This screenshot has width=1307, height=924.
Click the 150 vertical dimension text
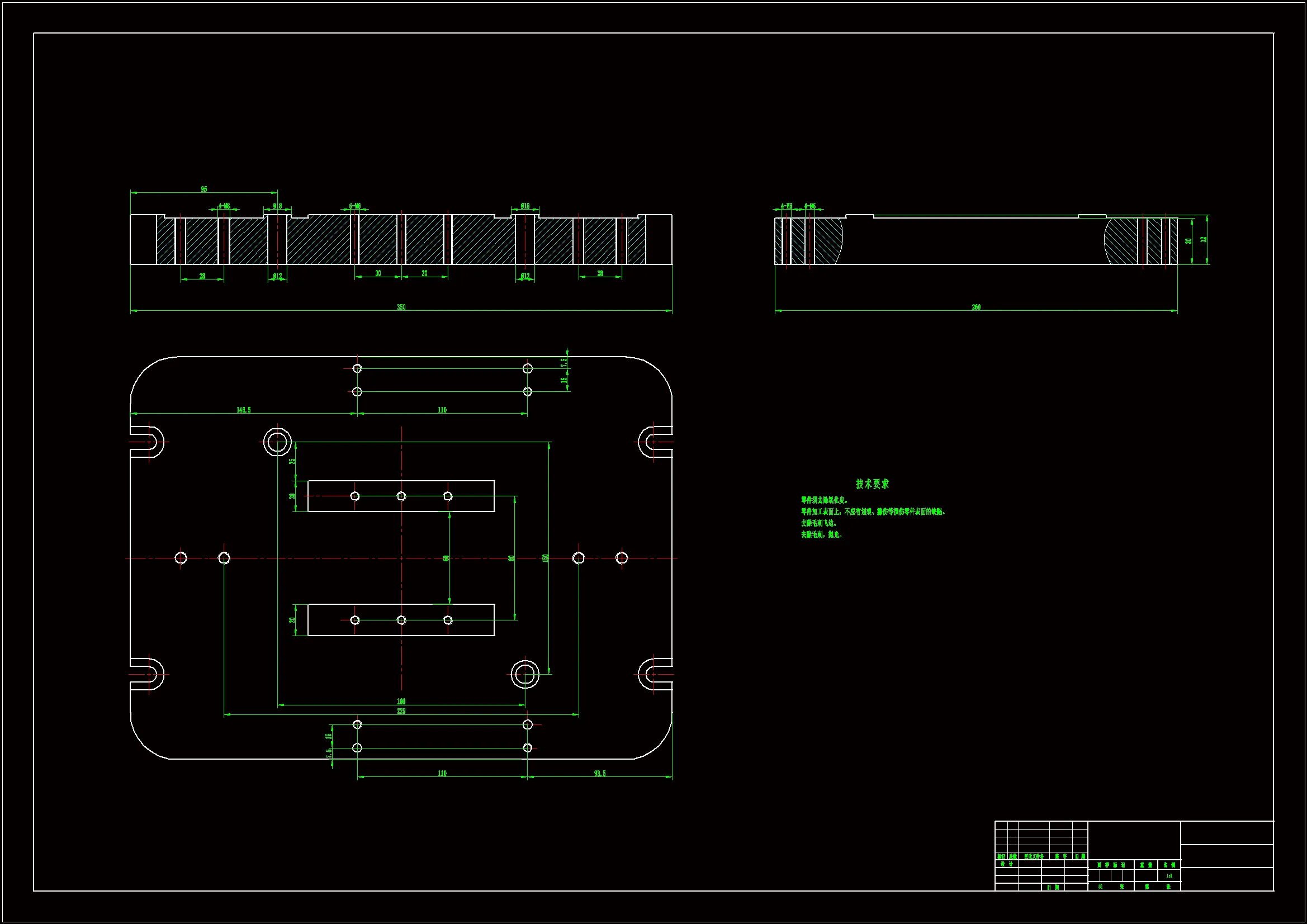[546, 558]
